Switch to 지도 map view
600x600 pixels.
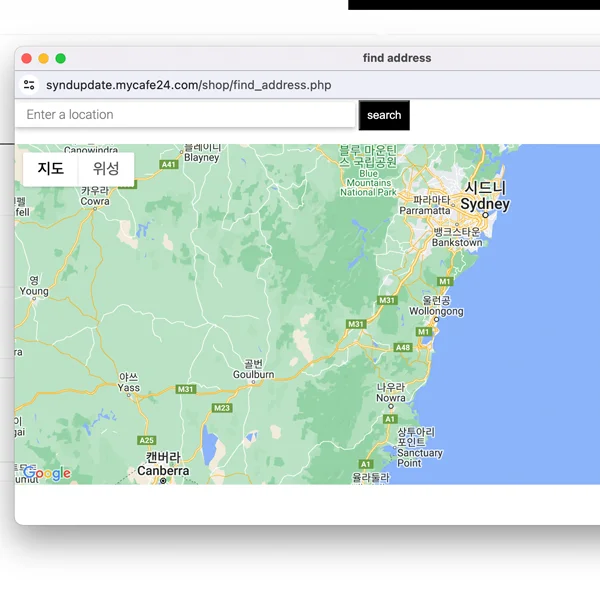(x=51, y=169)
